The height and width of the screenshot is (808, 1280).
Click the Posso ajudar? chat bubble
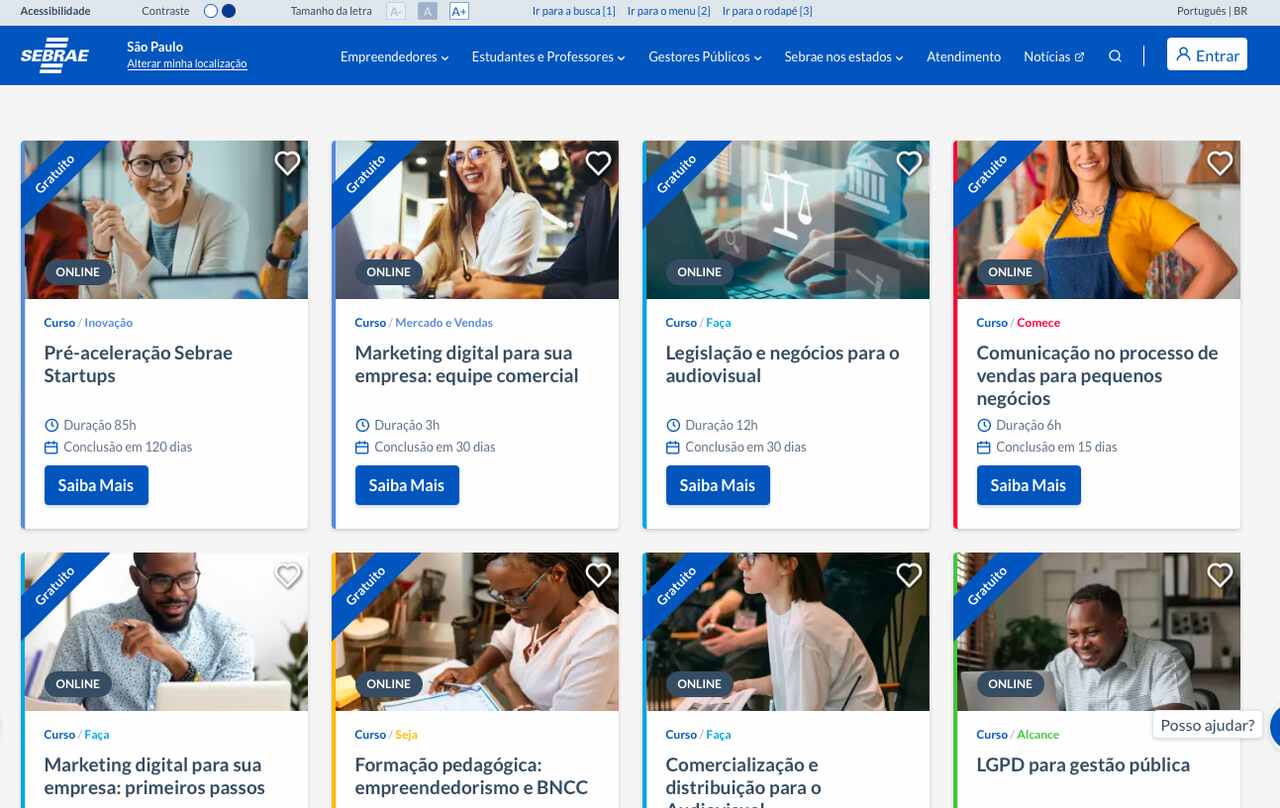tap(1207, 725)
